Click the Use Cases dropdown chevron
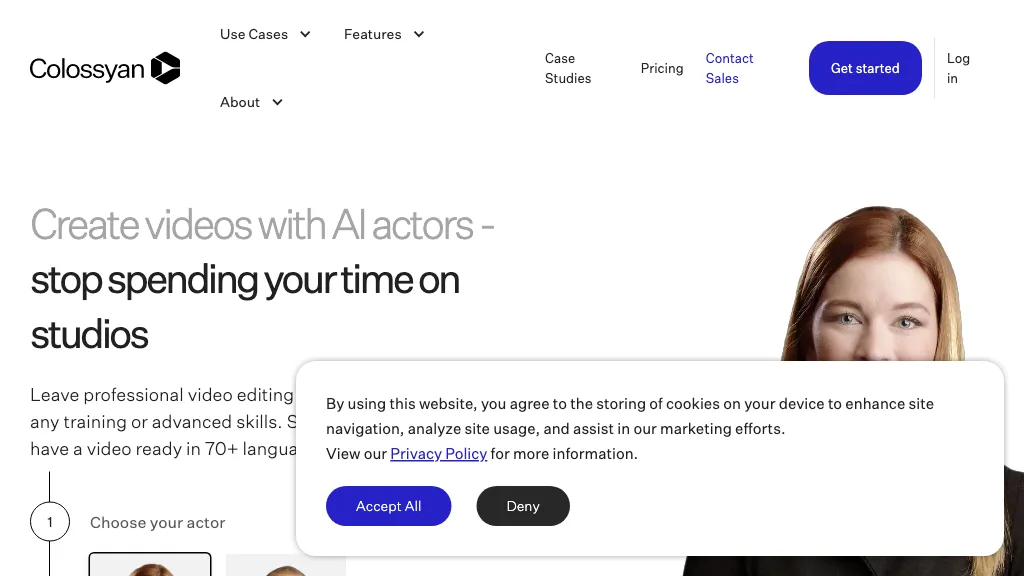Viewport: 1024px width, 576px height. 304,34
